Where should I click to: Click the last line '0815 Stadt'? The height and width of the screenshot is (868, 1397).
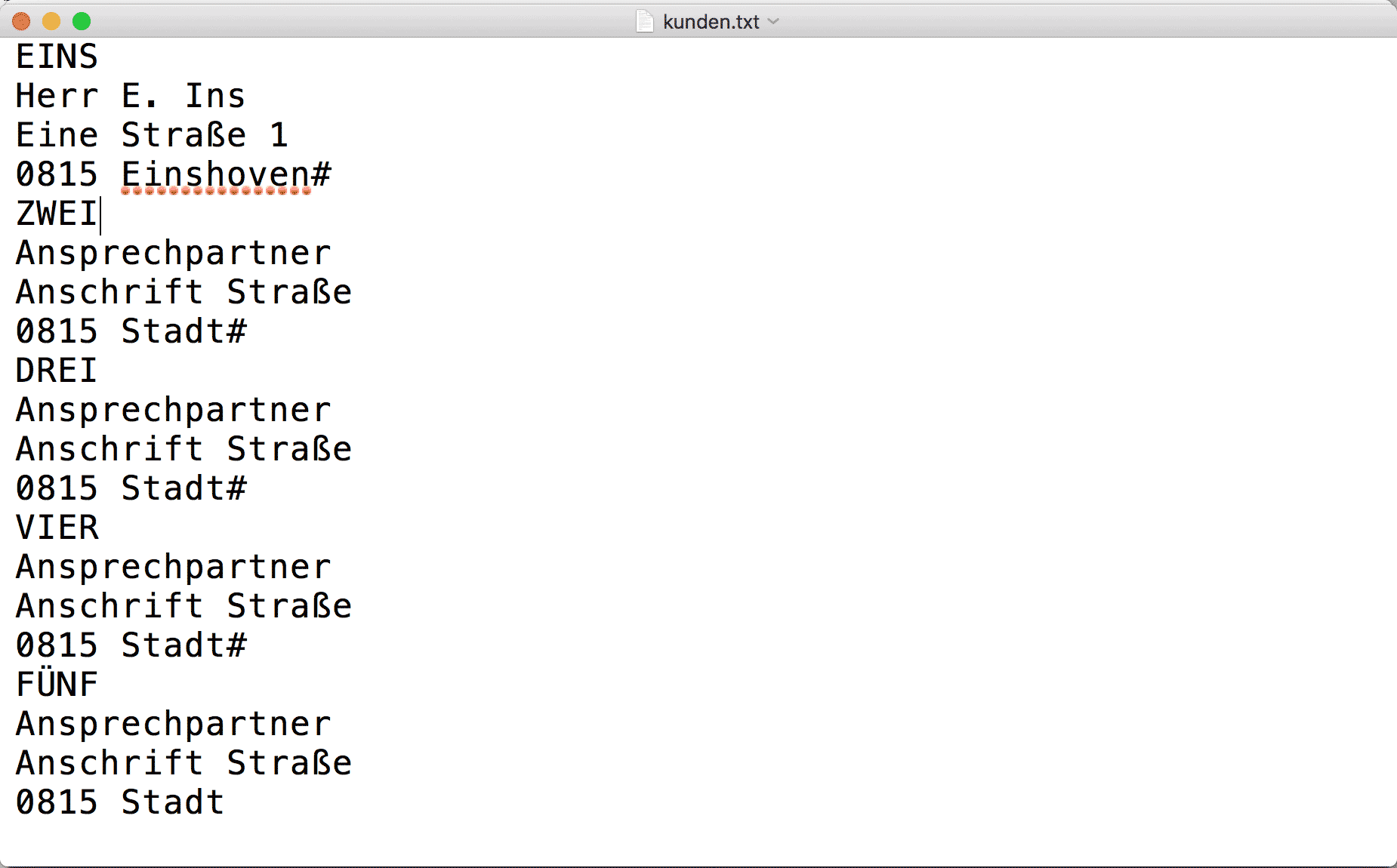pos(120,802)
